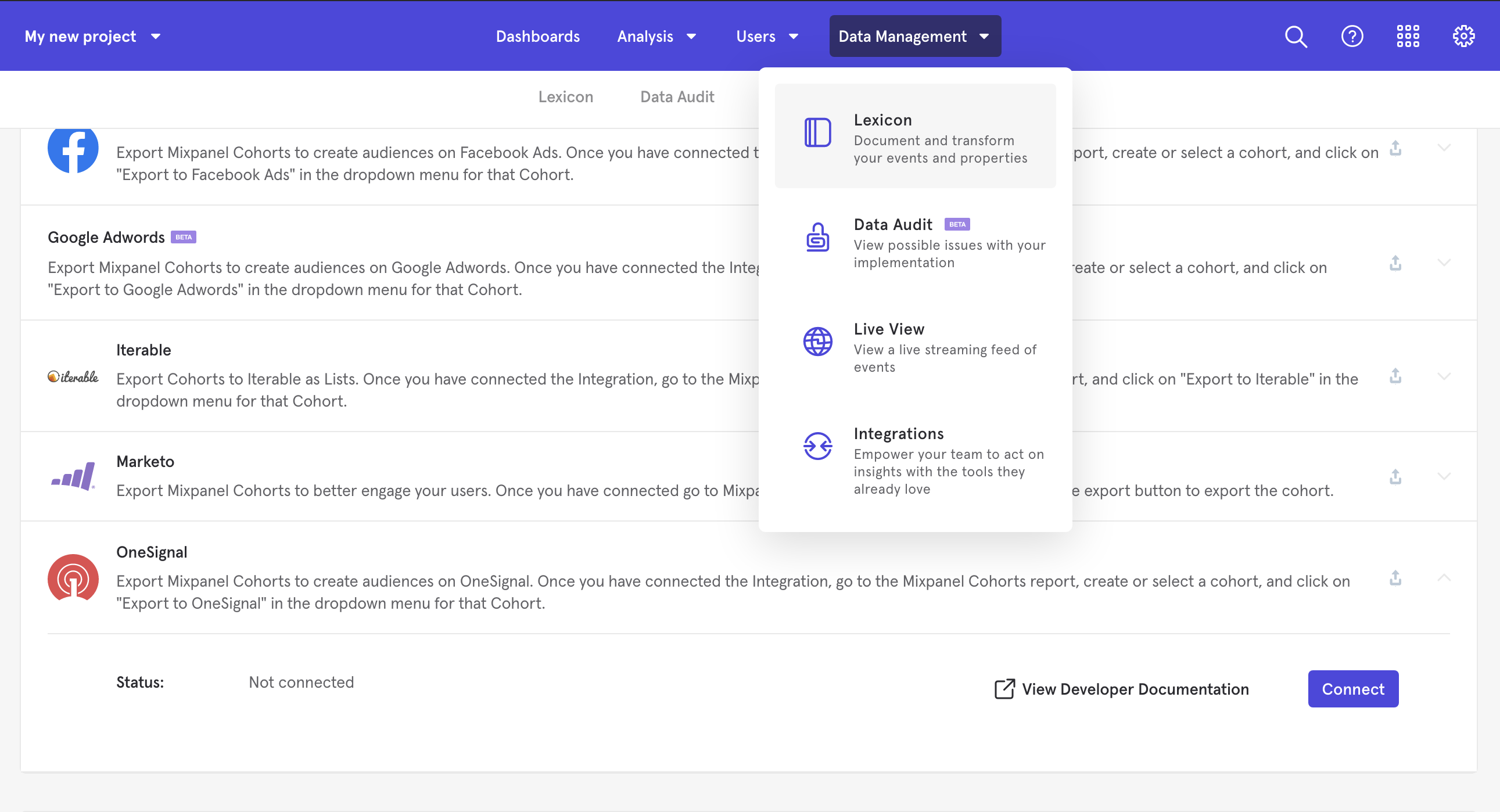Close the Data Management dropdown menu
This screenshot has width=1500, height=812.
915,36
